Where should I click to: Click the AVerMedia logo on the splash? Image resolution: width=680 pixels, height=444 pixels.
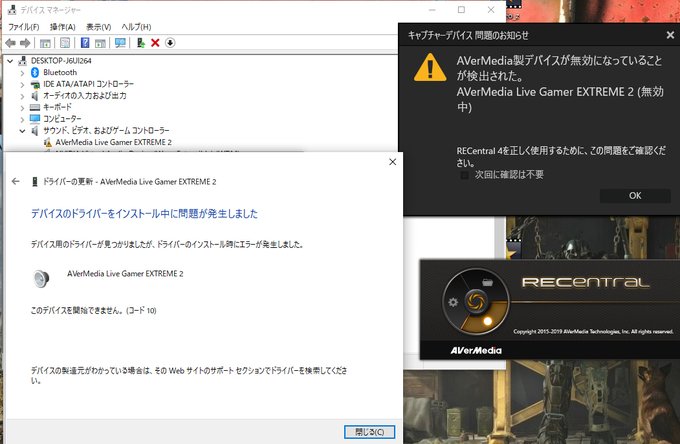click(476, 350)
